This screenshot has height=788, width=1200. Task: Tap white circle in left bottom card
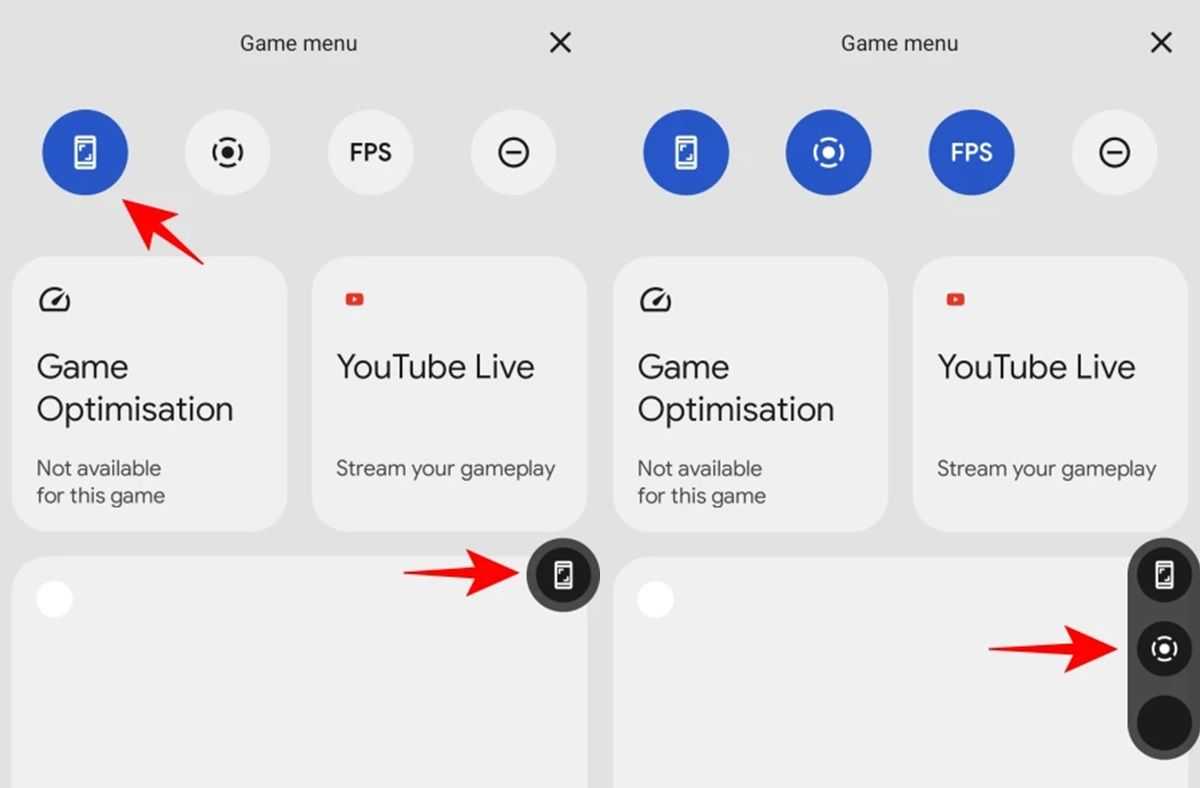tap(54, 599)
